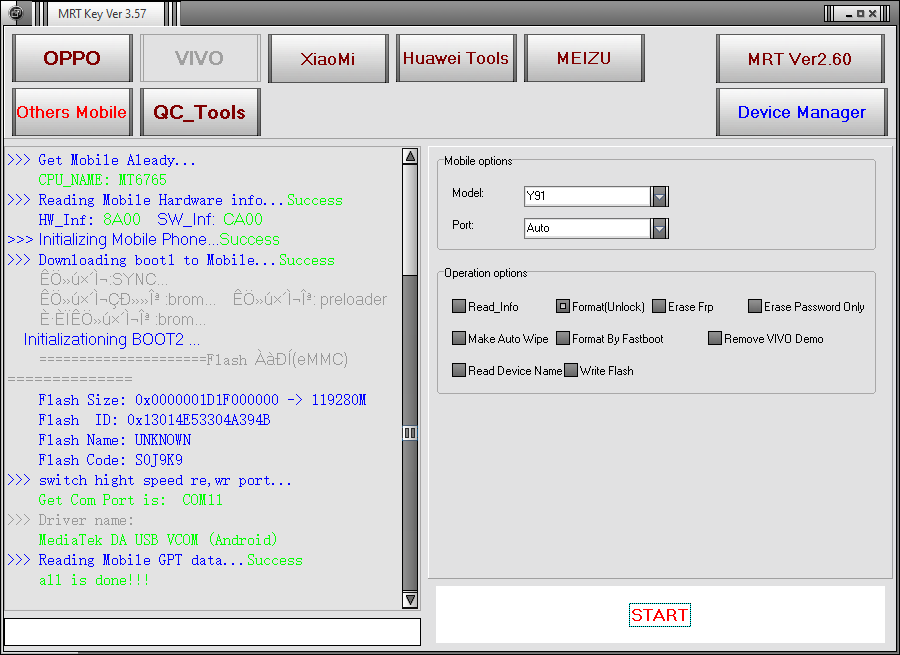Maximize the MRT Key window
Viewport: 900px width, 655px height.
(860, 14)
